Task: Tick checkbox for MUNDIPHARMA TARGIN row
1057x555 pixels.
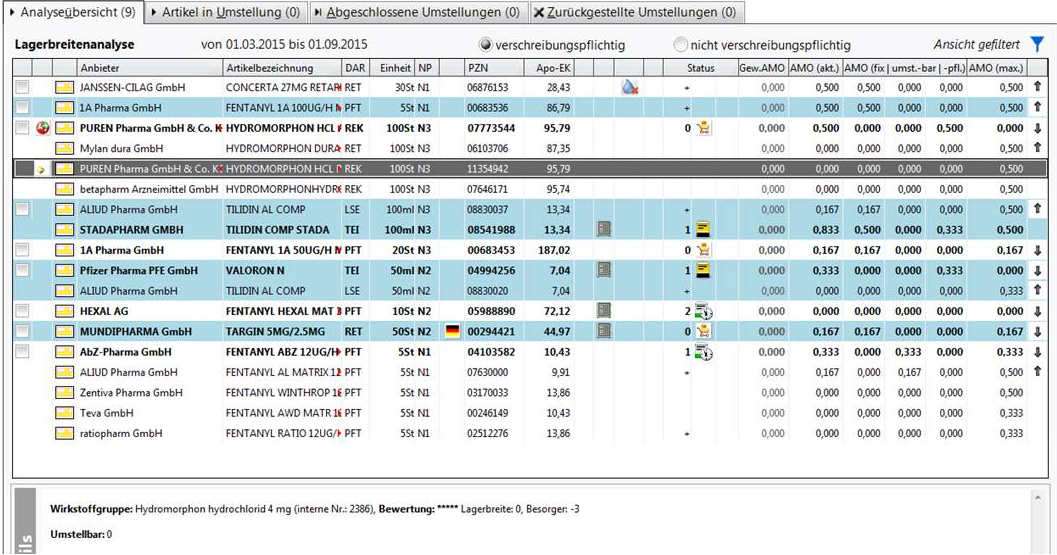Action: pyautogui.click(x=22, y=331)
